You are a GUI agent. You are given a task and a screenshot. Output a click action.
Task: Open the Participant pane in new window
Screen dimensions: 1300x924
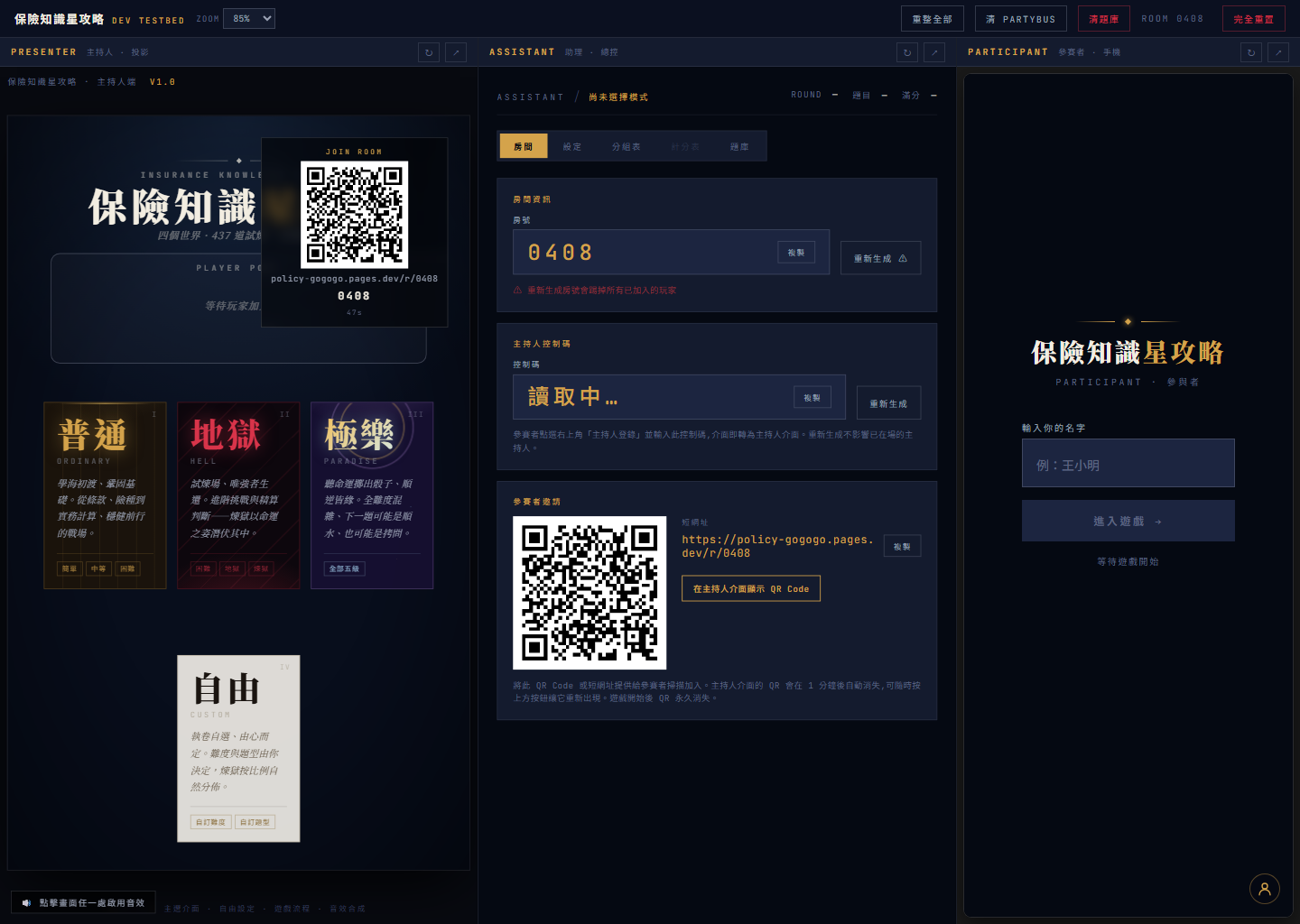point(1278,52)
